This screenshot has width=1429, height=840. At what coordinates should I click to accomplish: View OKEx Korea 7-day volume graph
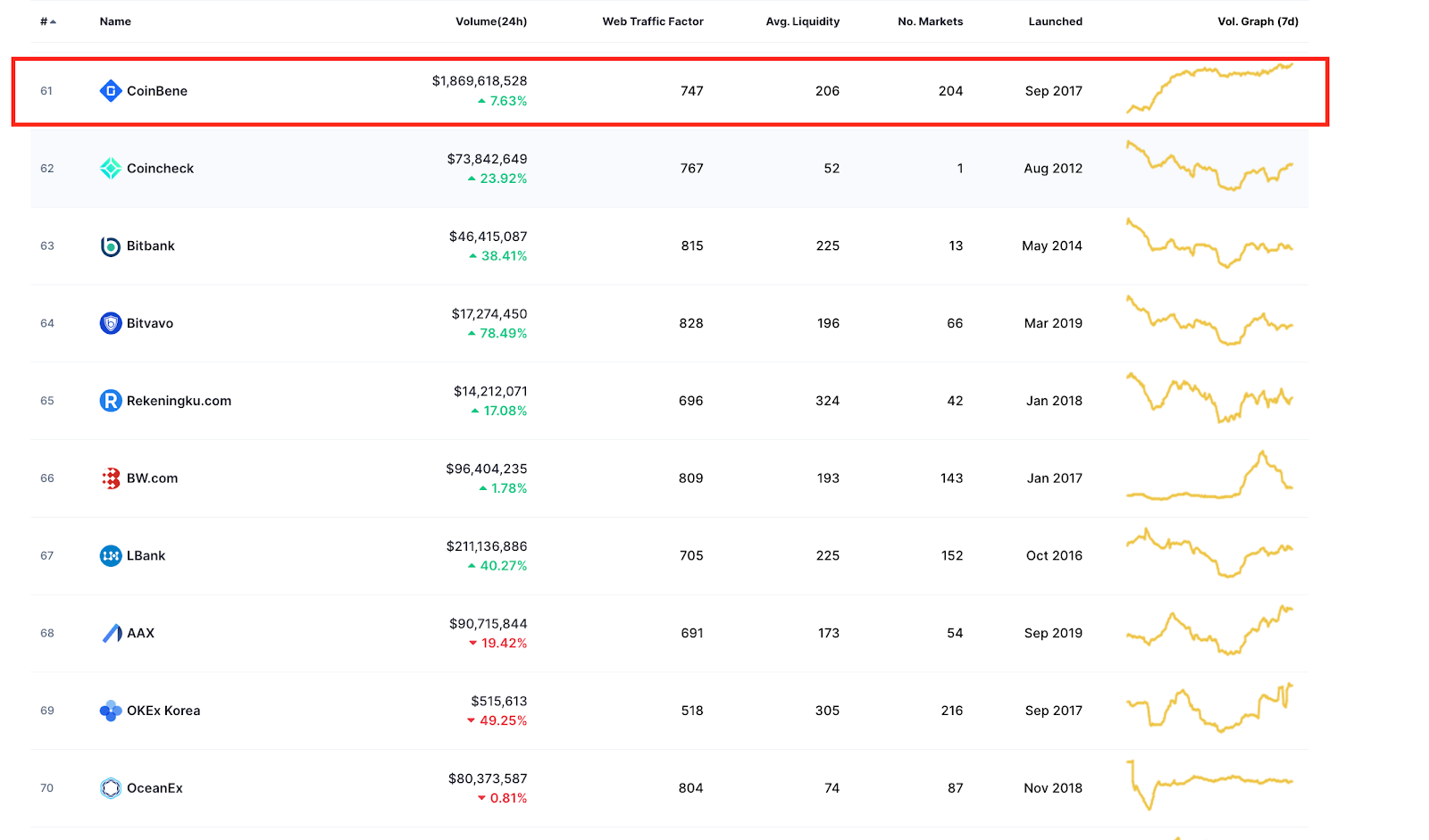pyautogui.click(x=1210, y=708)
